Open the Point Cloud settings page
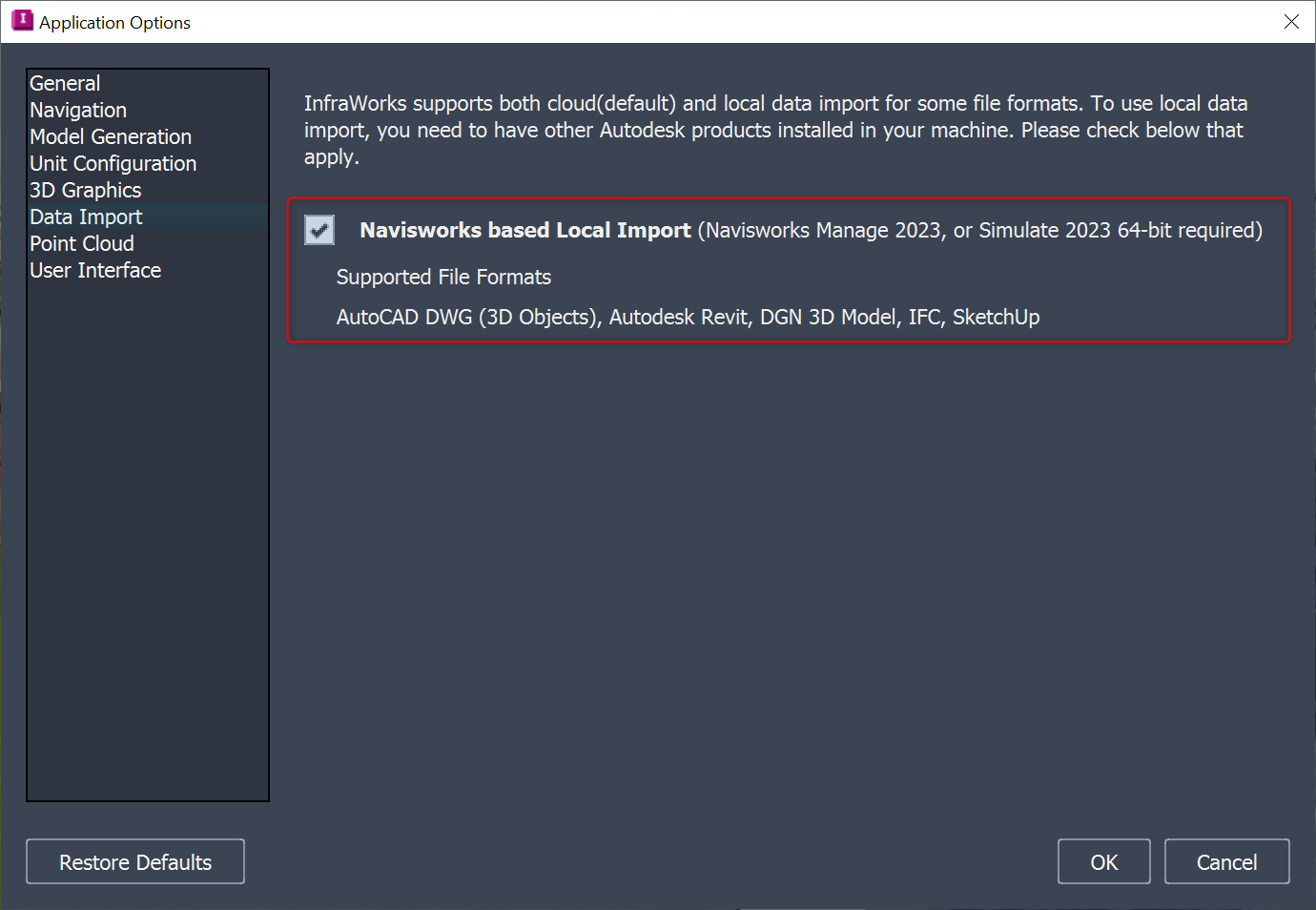 click(x=81, y=243)
